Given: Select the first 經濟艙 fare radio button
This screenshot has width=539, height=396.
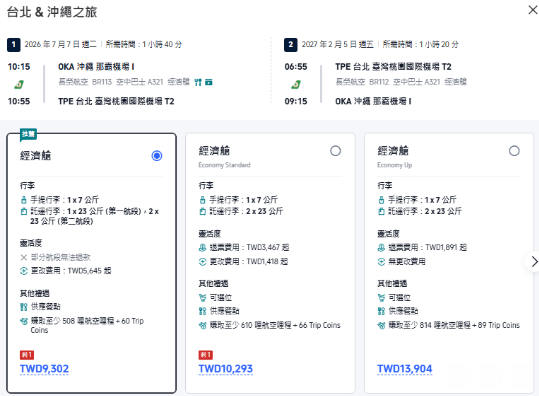Looking at the screenshot, I should (x=157, y=156).
